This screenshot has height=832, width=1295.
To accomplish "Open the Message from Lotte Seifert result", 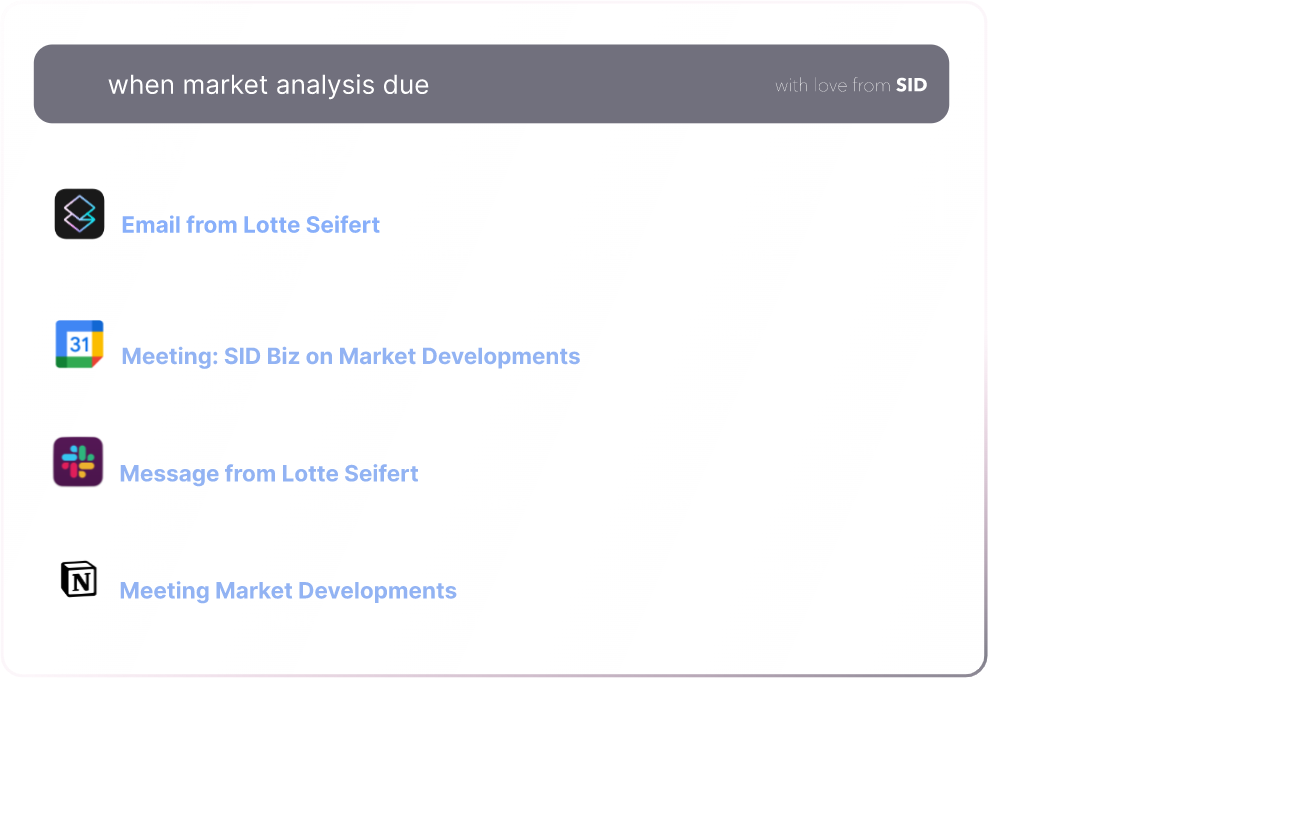I will (268, 474).
